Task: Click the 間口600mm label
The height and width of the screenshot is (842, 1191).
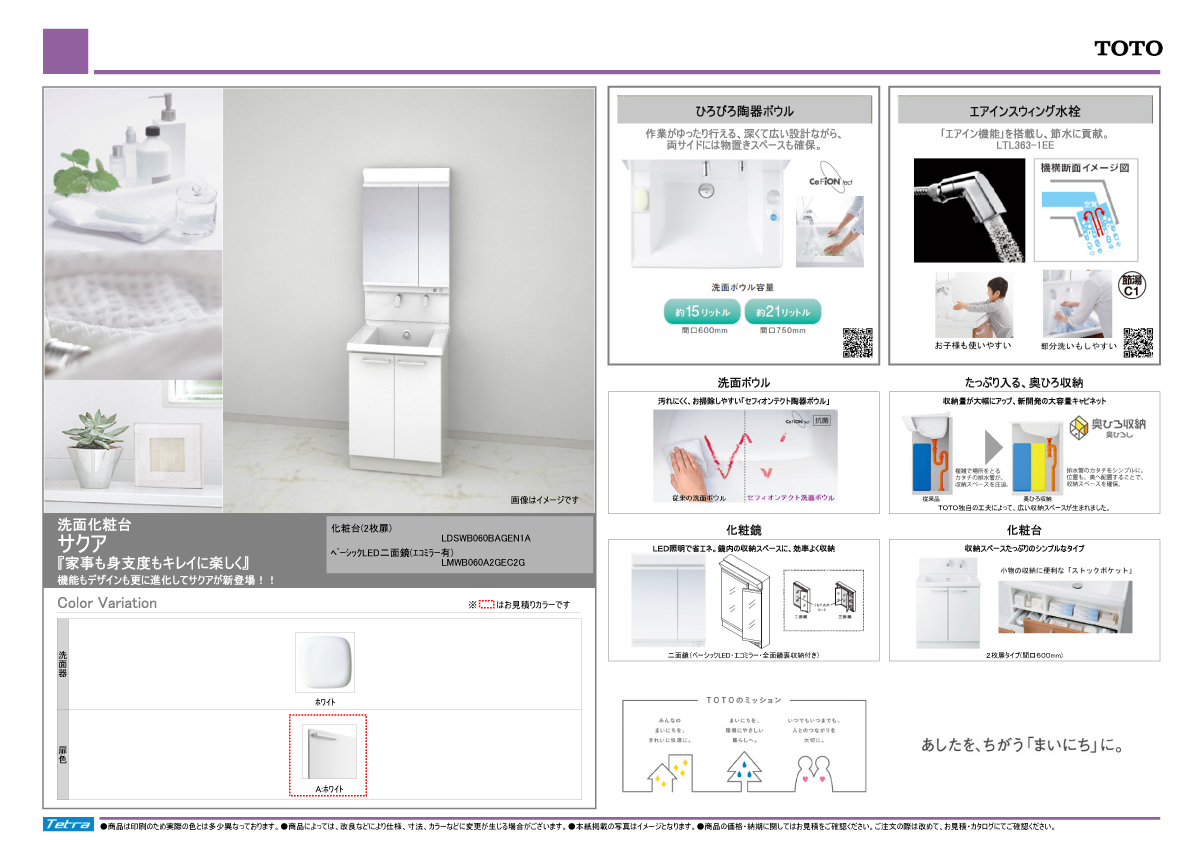Action: pyautogui.click(x=704, y=330)
